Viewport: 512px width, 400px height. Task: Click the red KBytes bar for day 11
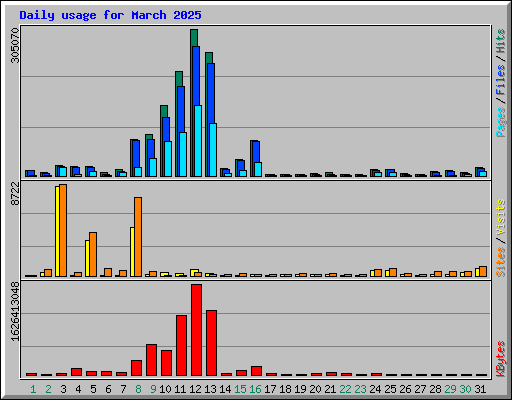(181, 345)
